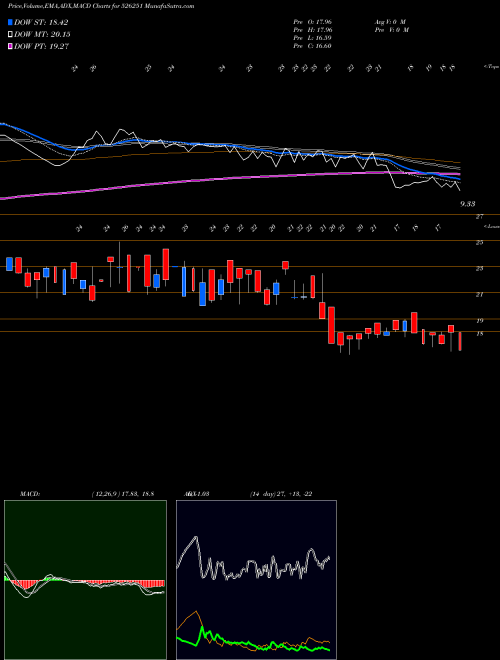Click the blue DOW ST legend swatch

pyautogui.click(x=11, y=22)
